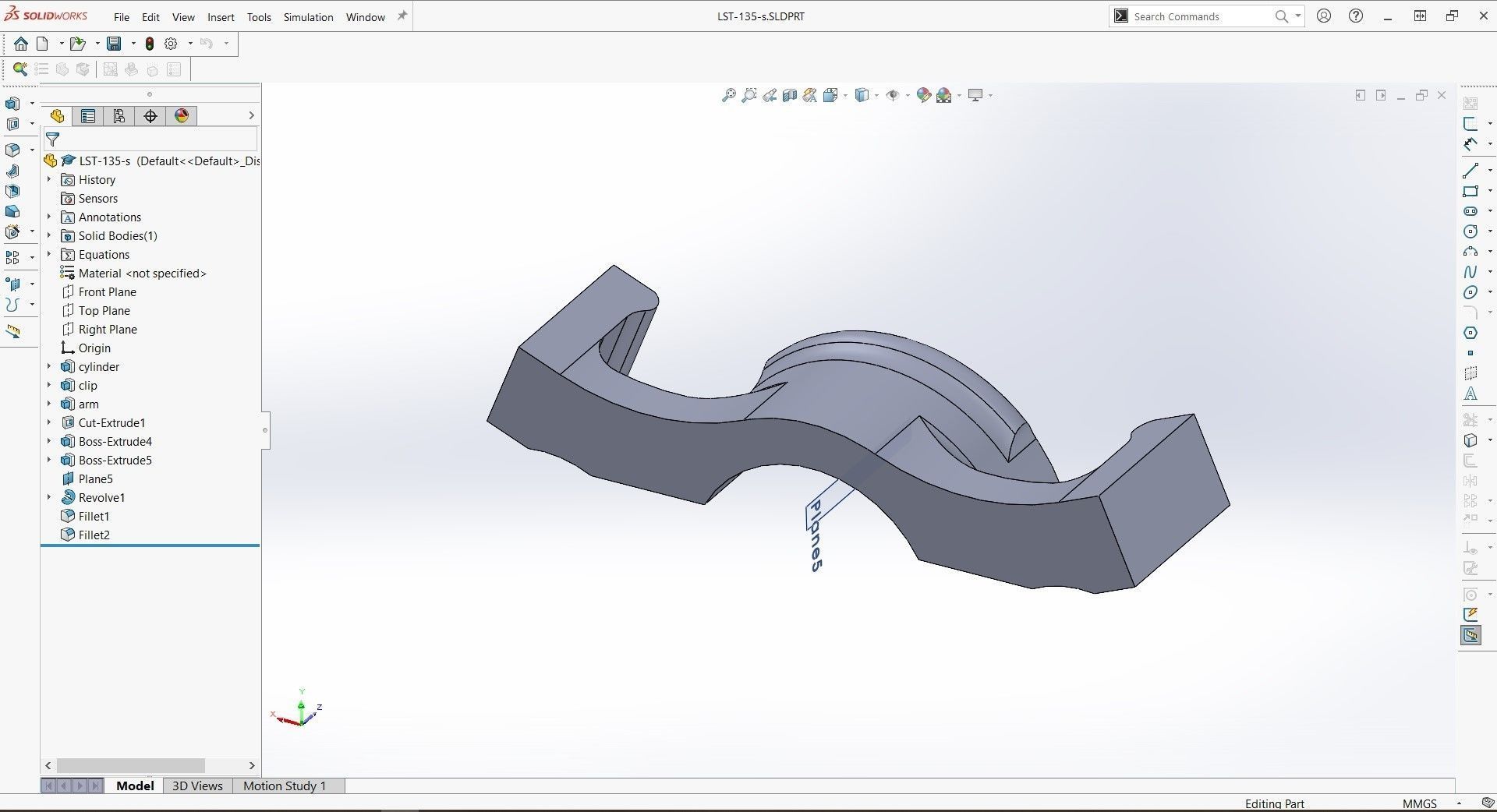Click the Previous View button
1497x812 pixels.
pyautogui.click(x=770, y=95)
